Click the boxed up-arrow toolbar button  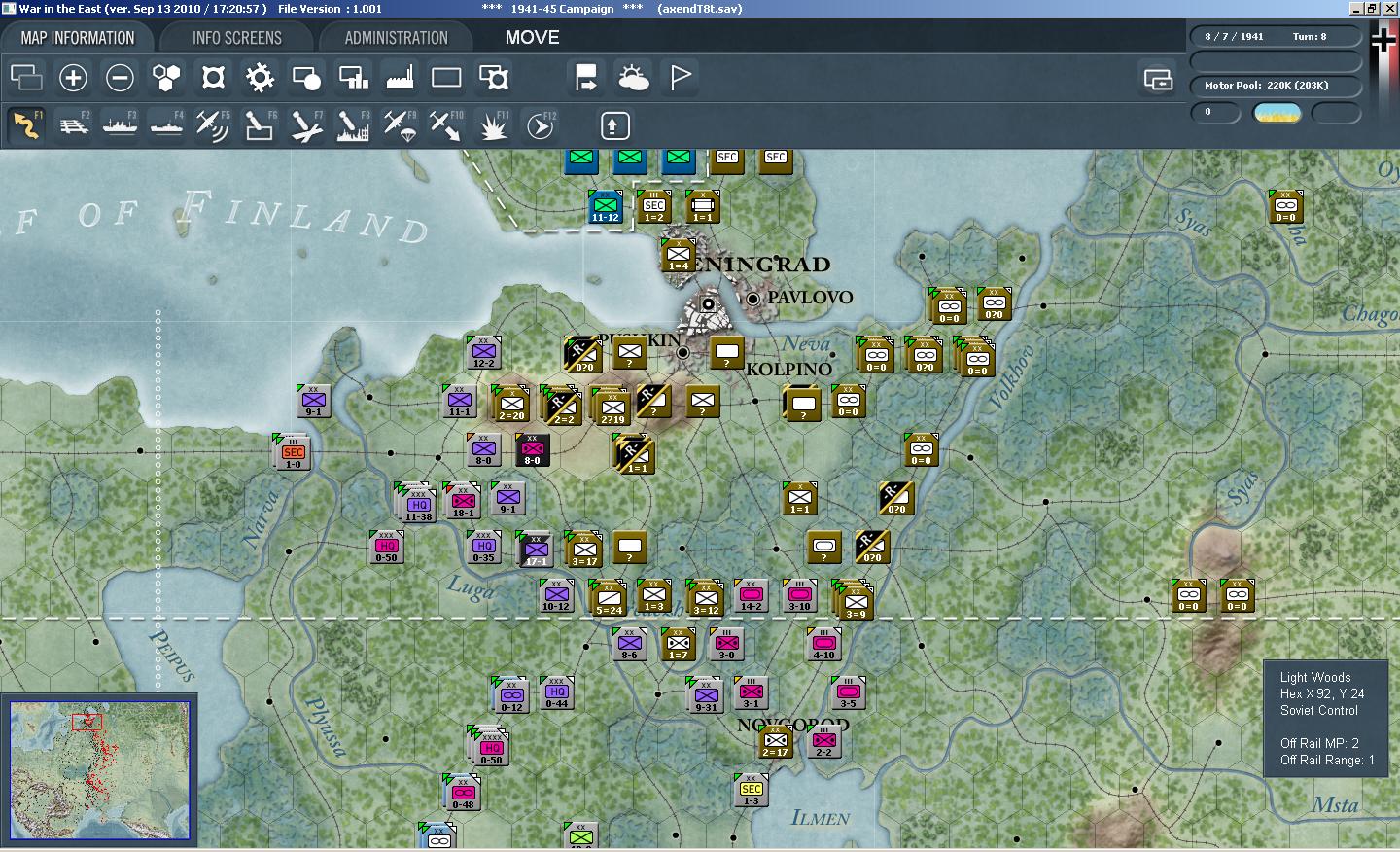(614, 125)
